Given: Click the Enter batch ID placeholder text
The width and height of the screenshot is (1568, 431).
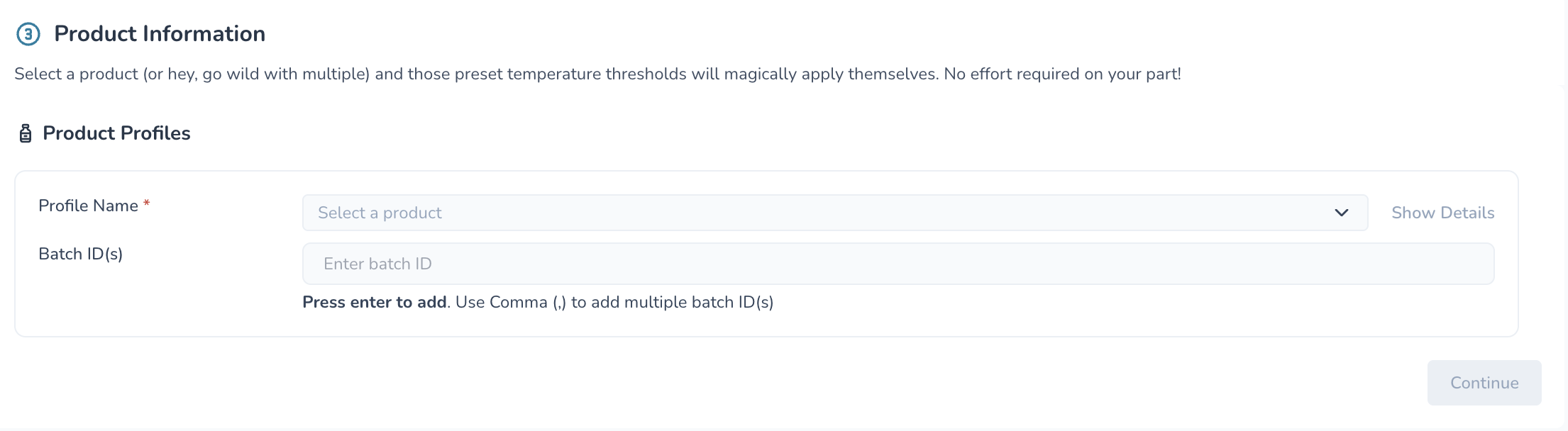Looking at the screenshot, I should (377, 264).
